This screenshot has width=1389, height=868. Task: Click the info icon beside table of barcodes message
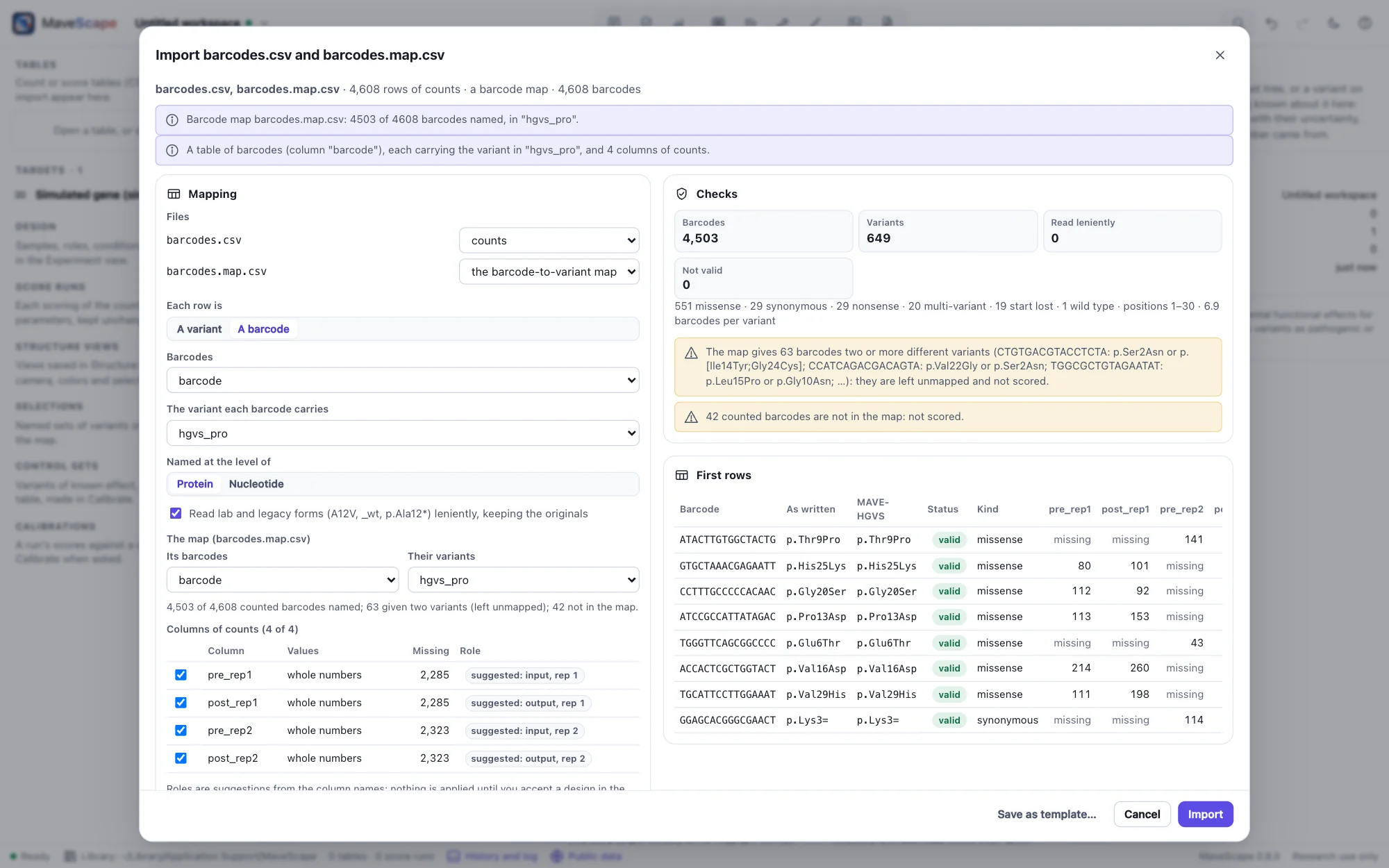[x=172, y=151]
